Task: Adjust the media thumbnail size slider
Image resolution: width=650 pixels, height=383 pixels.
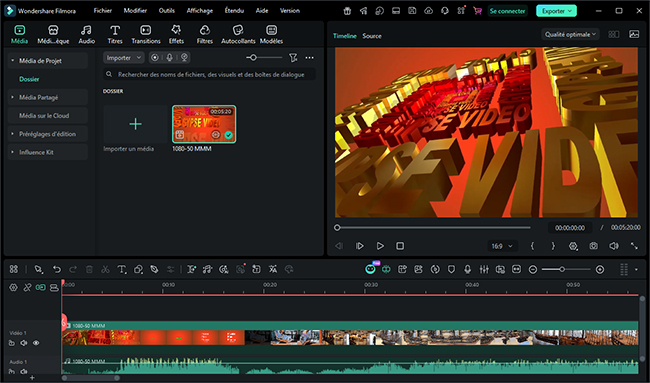Action: [x=264, y=58]
